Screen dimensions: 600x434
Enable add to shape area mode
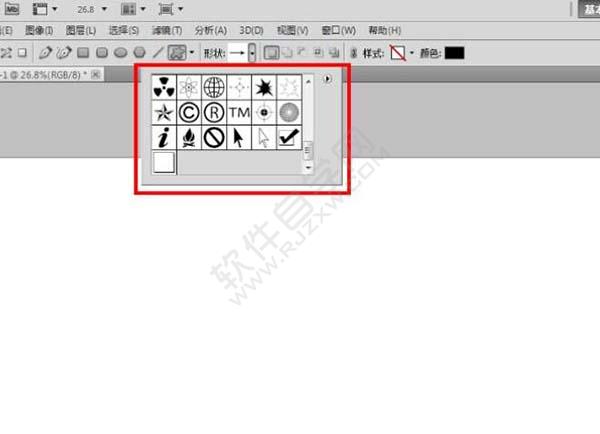coord(287,53)
